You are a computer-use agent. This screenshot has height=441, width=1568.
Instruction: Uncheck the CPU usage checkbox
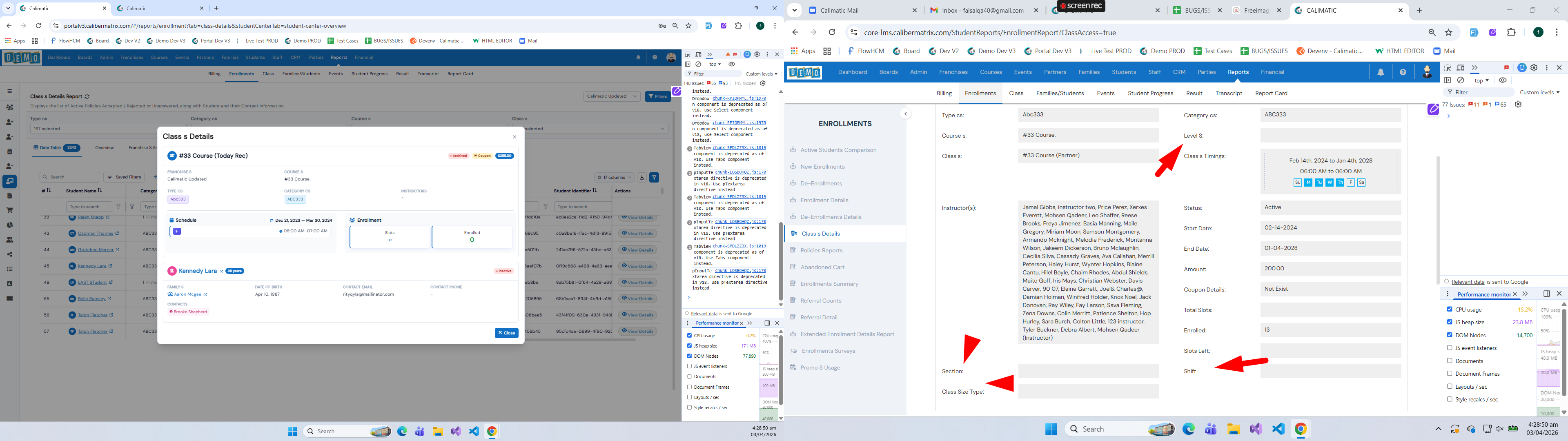(1449, 310)
